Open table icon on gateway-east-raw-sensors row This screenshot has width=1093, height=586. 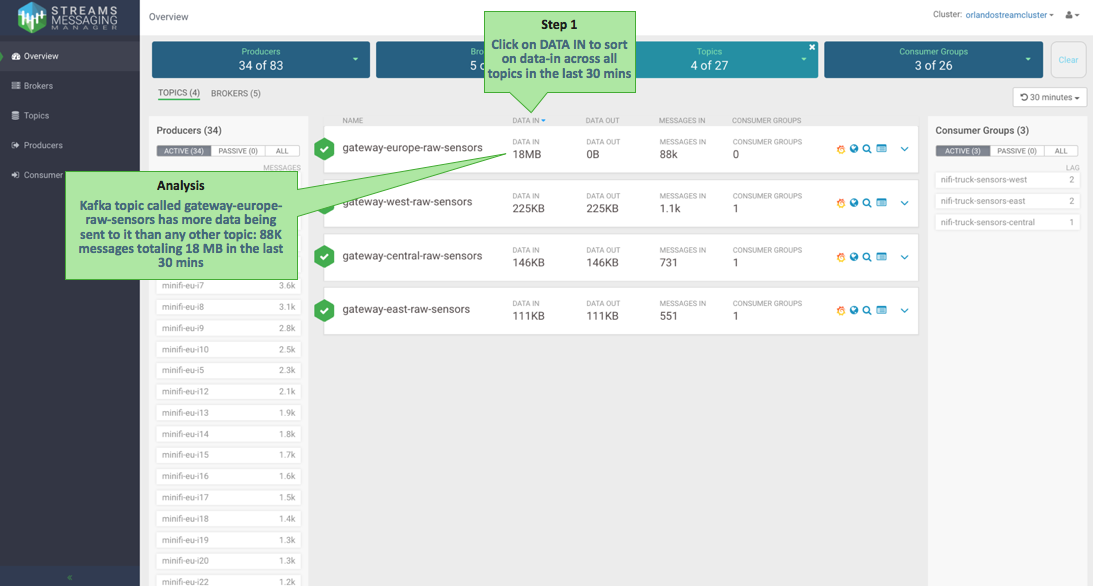click(881, 310)
